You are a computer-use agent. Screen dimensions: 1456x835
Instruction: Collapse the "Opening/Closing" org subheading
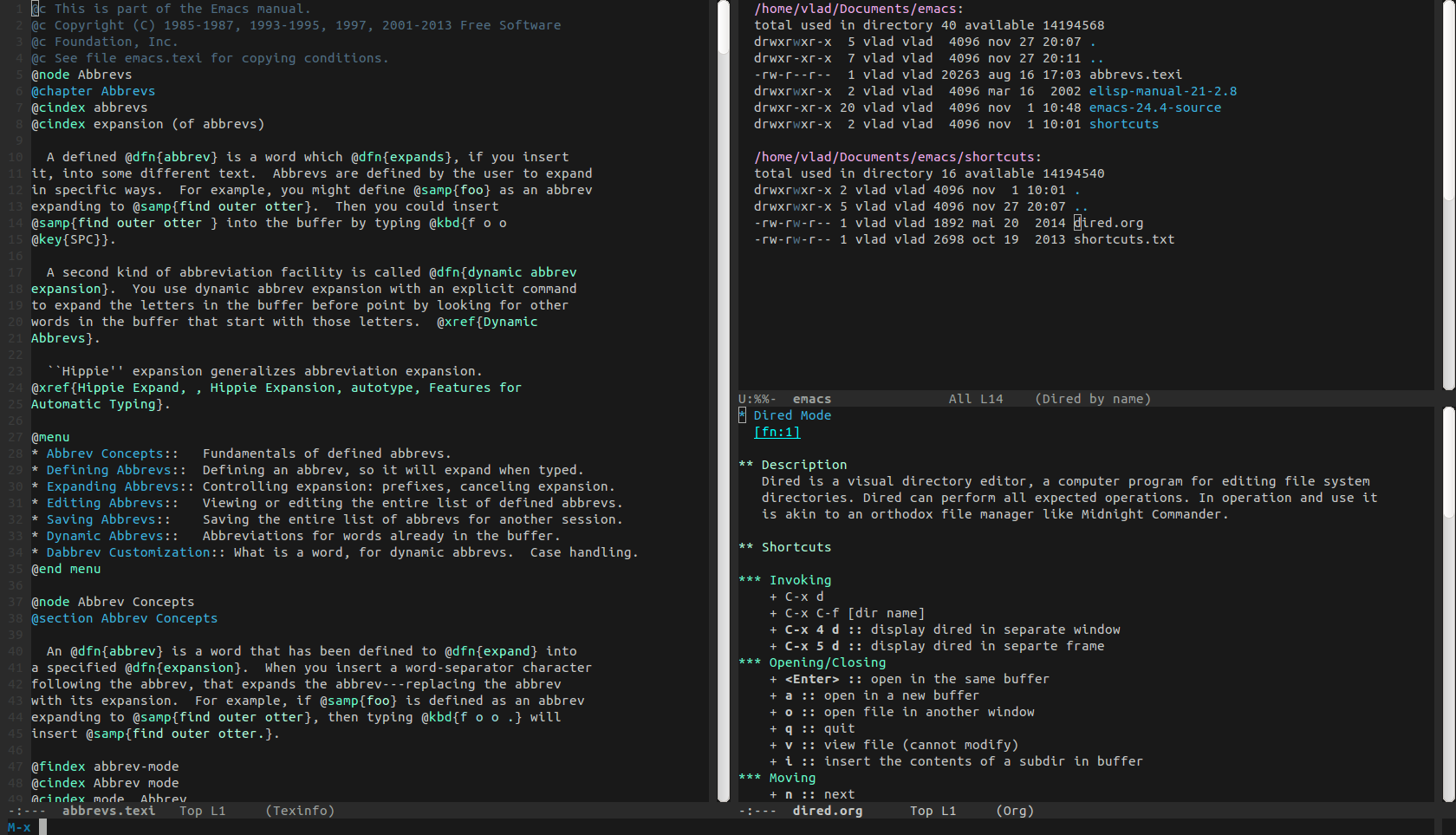(x=827, y=662)
